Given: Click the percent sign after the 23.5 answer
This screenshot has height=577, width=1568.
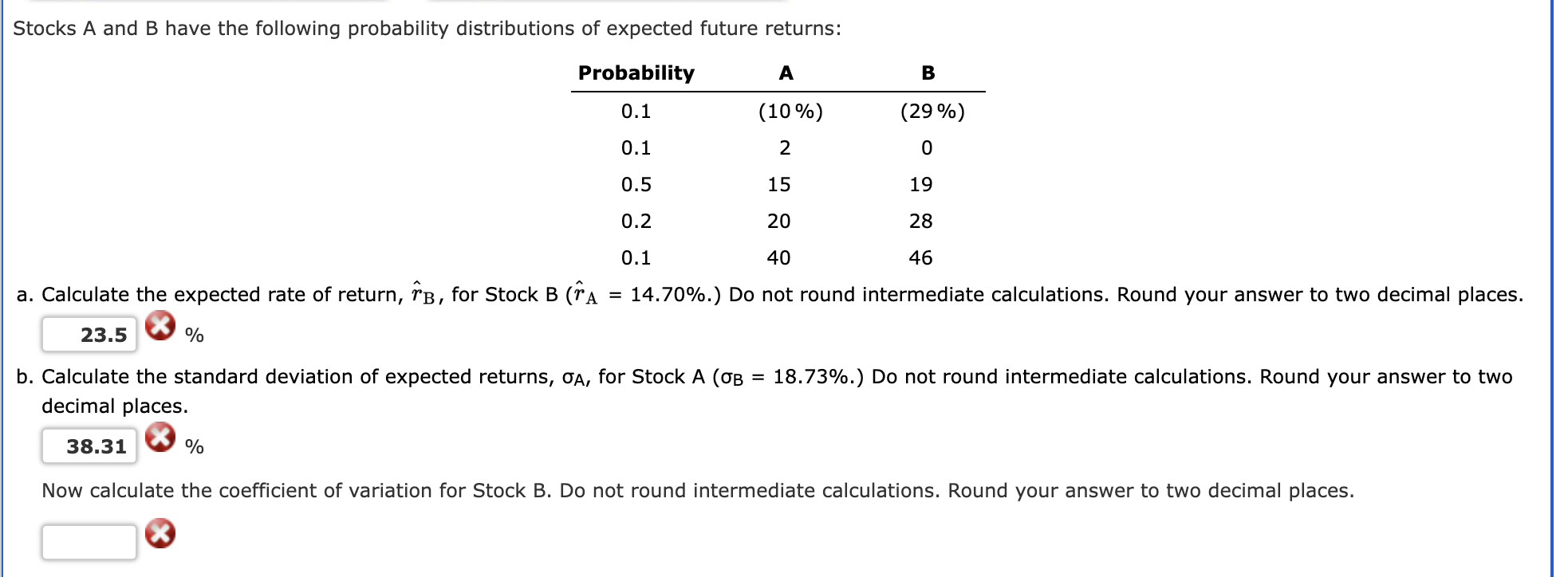Looking at the screenshot, I should pyautogui.click(x=195, y=336).
